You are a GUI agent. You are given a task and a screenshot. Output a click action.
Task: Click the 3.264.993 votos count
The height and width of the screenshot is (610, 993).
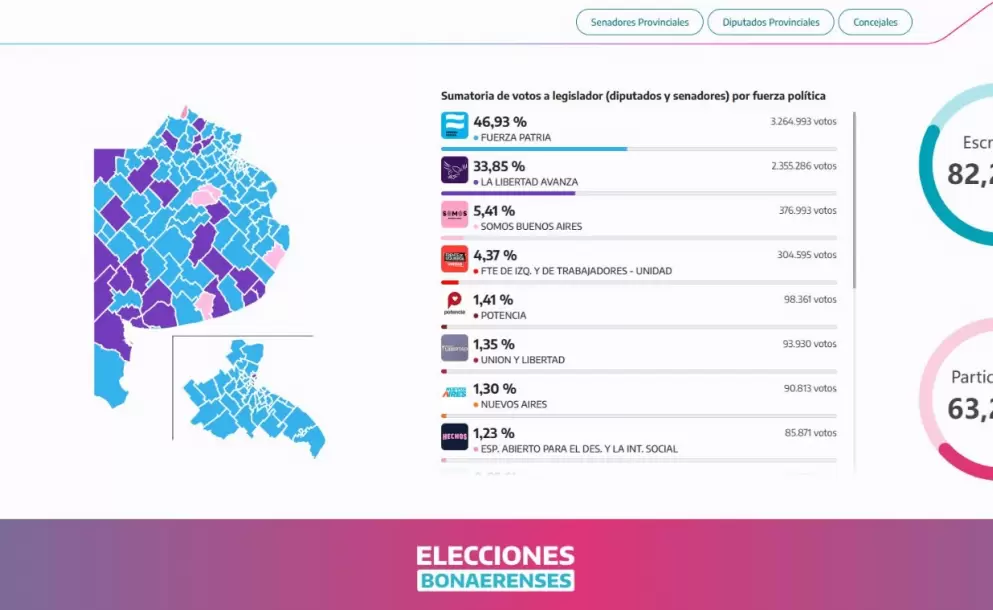click(803, 121)
